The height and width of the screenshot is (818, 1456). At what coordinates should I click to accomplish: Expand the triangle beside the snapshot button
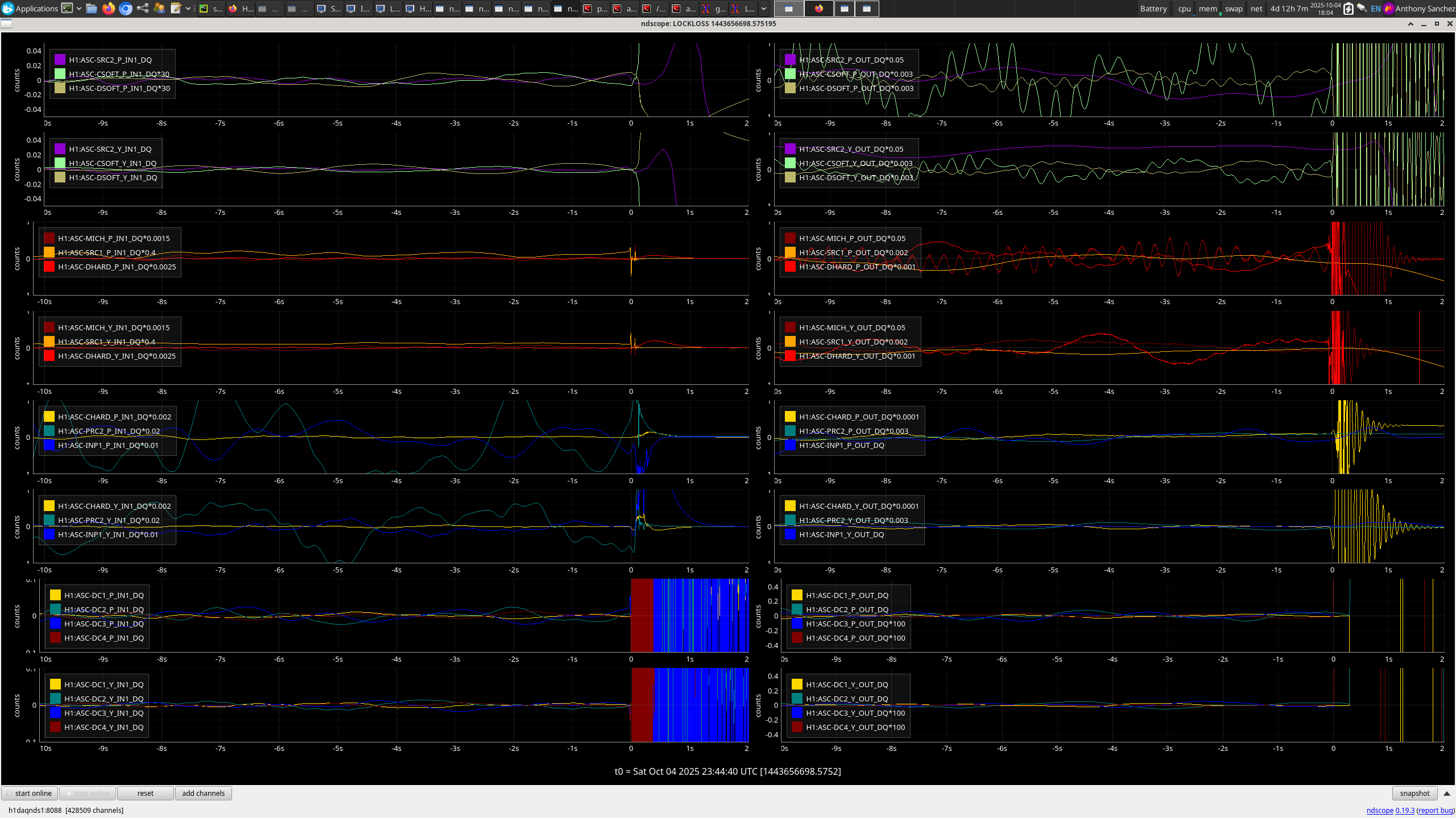1447,794
